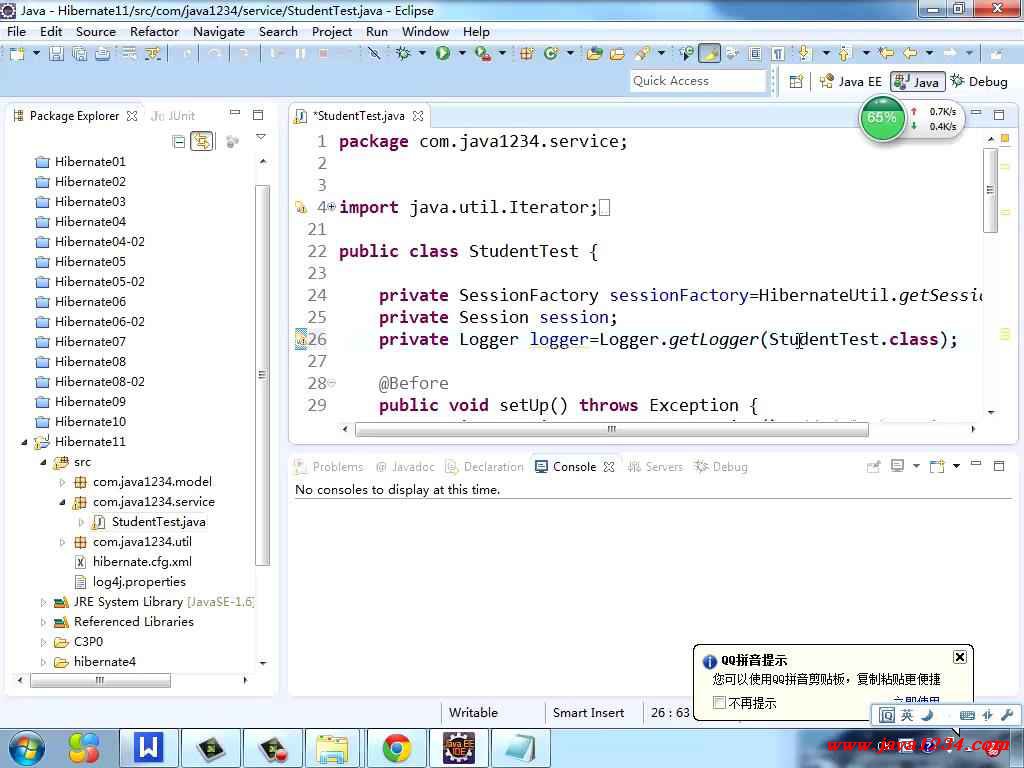The height and width of the screenshot is (768, 1024).
Task: Expand the com.java1234.model package
Action: [x=62, y=483]
